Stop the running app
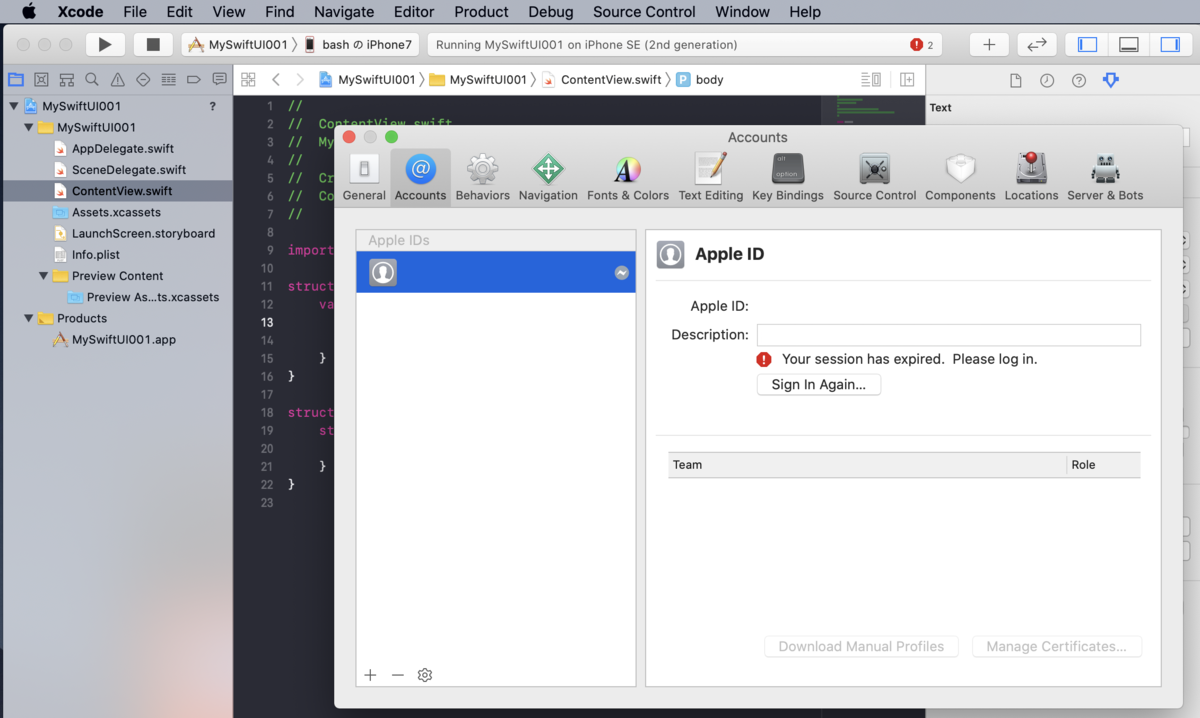 pyautogui.click(x=153, y=44)
